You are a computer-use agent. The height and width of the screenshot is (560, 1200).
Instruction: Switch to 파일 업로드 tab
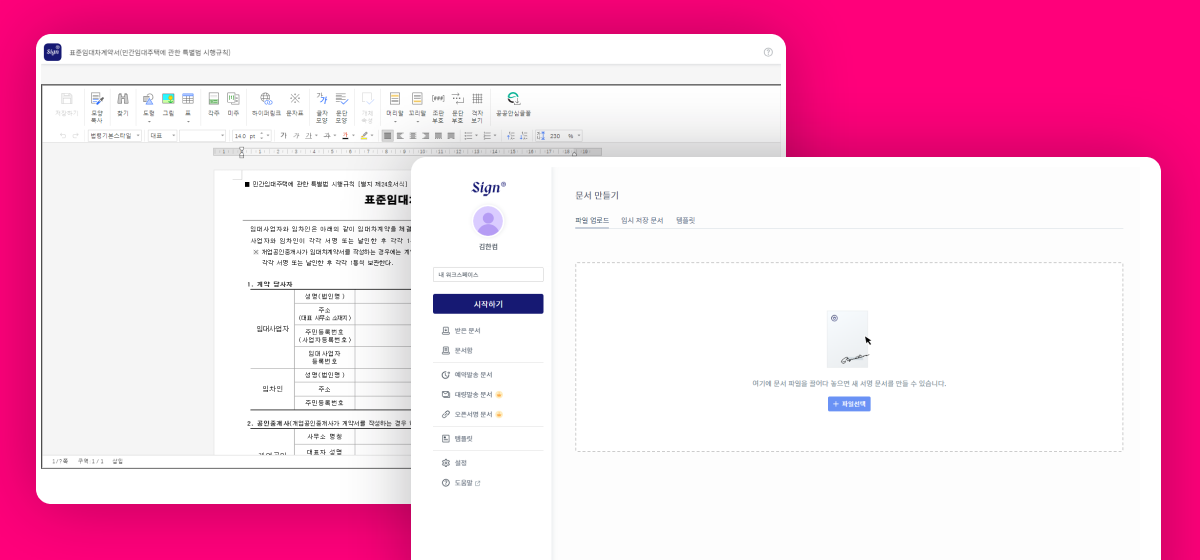click(x=592, y=219)
